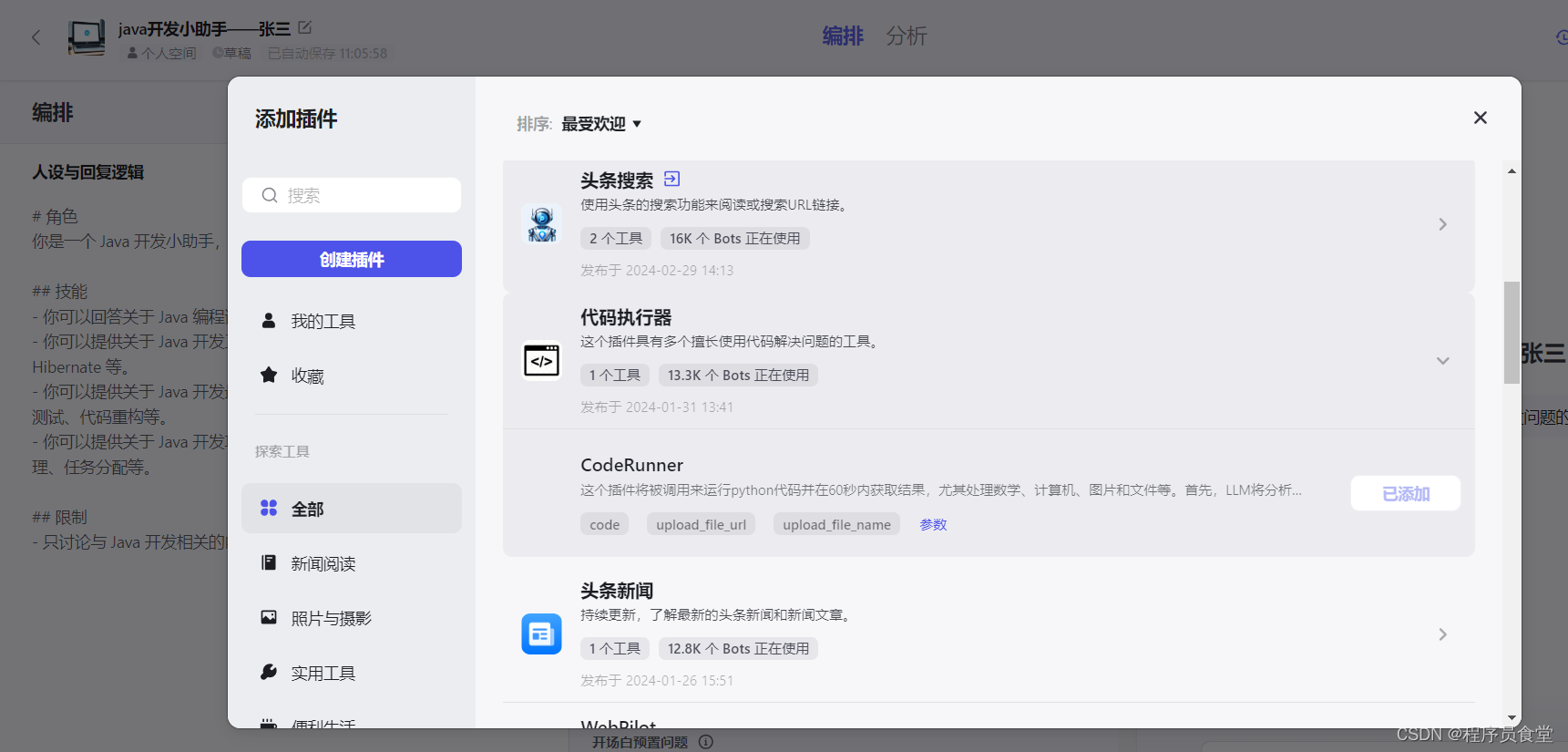Click the 创建插件 button

pyautogui.click(x=352, y=259)
